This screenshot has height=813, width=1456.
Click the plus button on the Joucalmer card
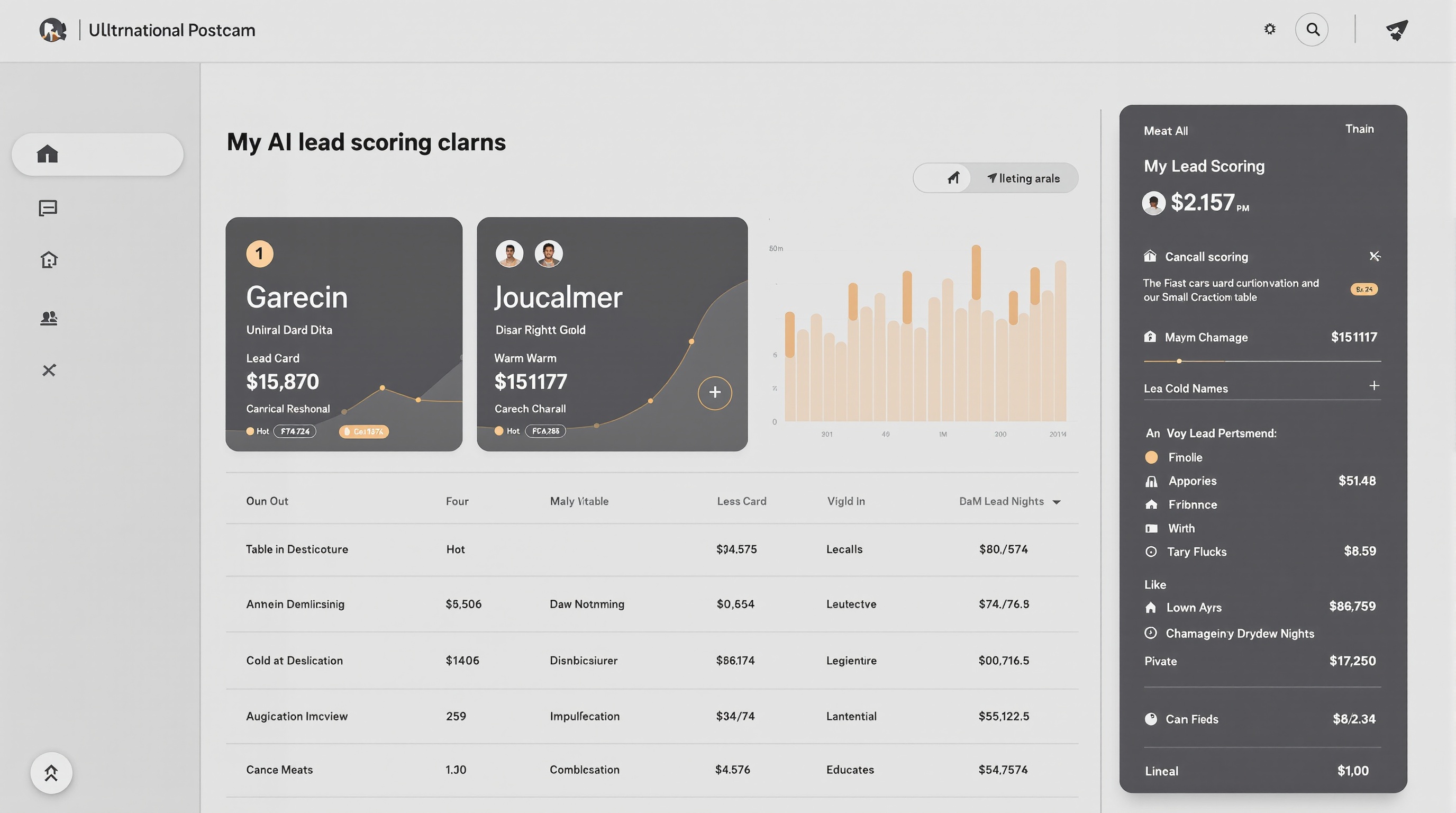coord(714,392)
